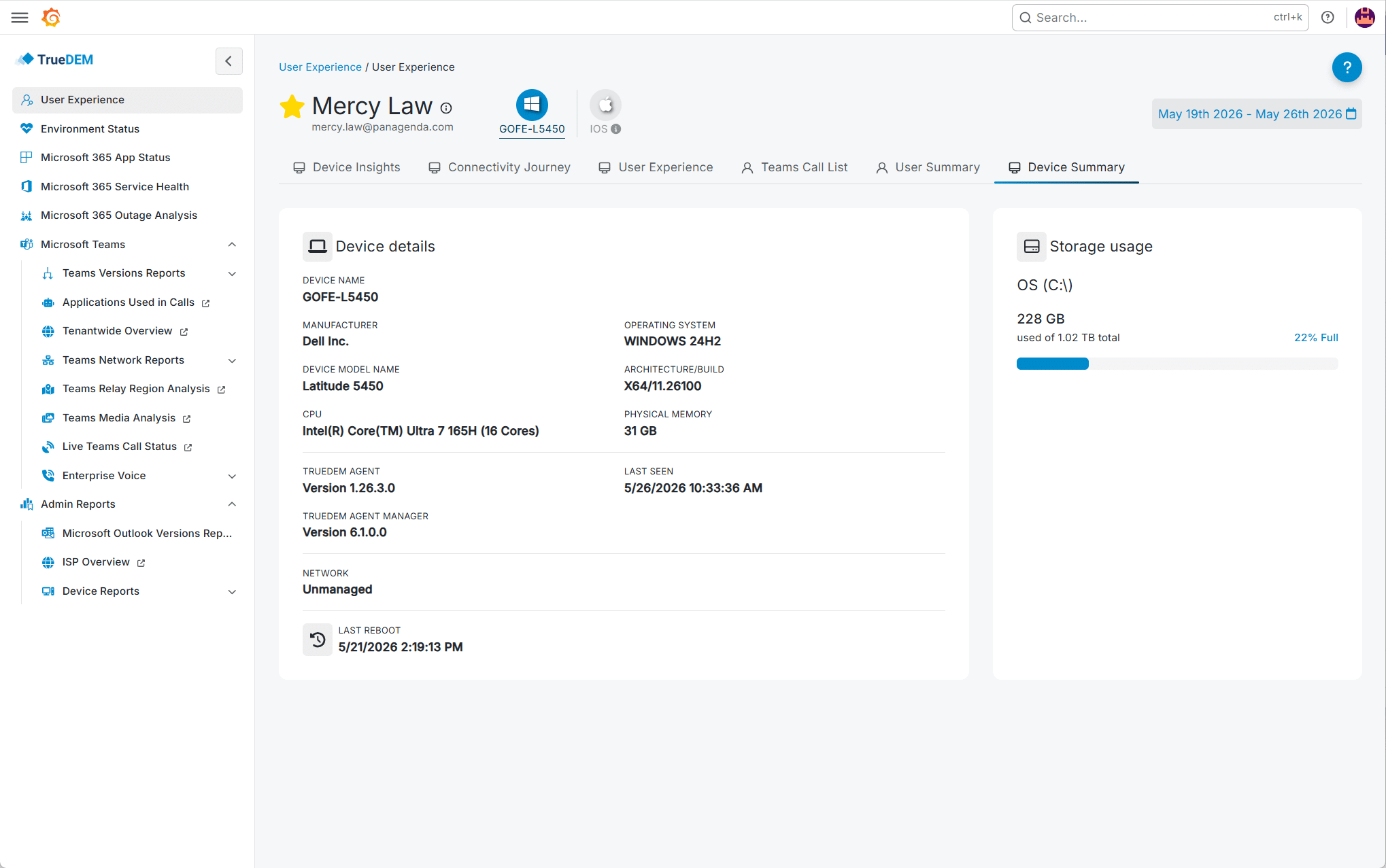This screenshot has width=1386, height=868.
Task: Collapse the Microsoft Teams section
Action: point(232,245)
